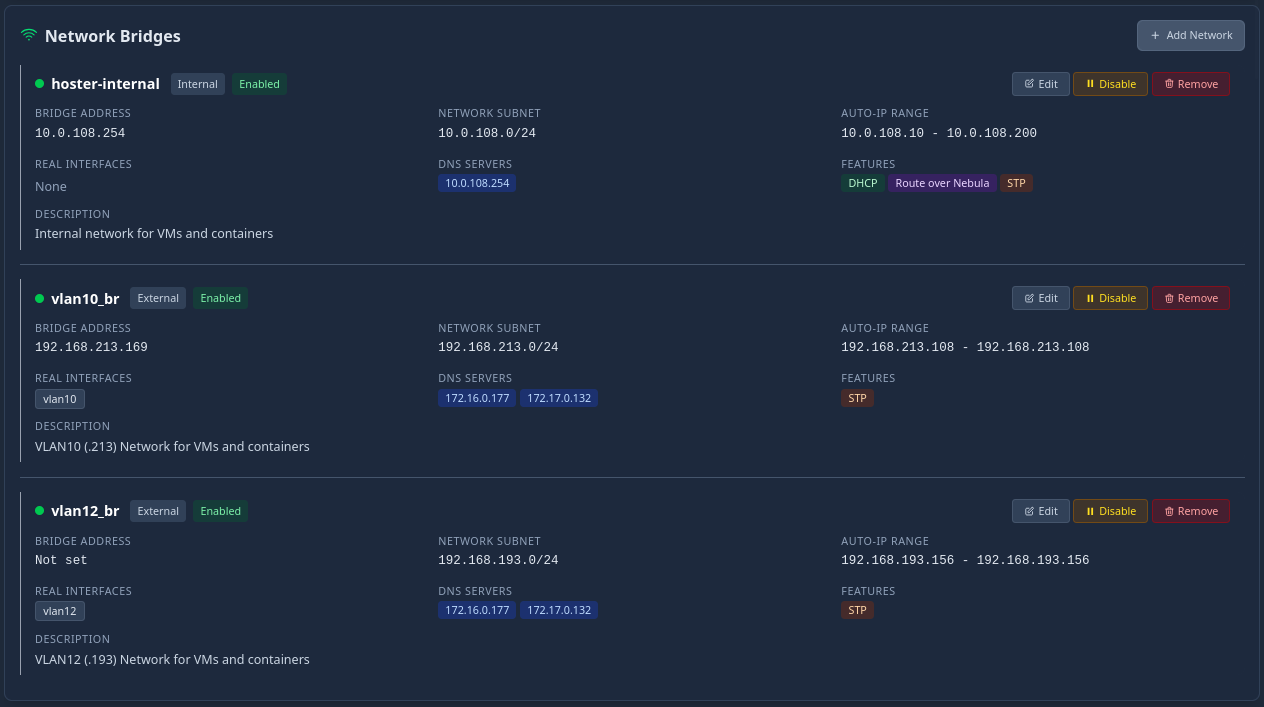1264x707 pixels.
Task: Click the Route over Nebula tag
Action: click(x=942, y=183)
